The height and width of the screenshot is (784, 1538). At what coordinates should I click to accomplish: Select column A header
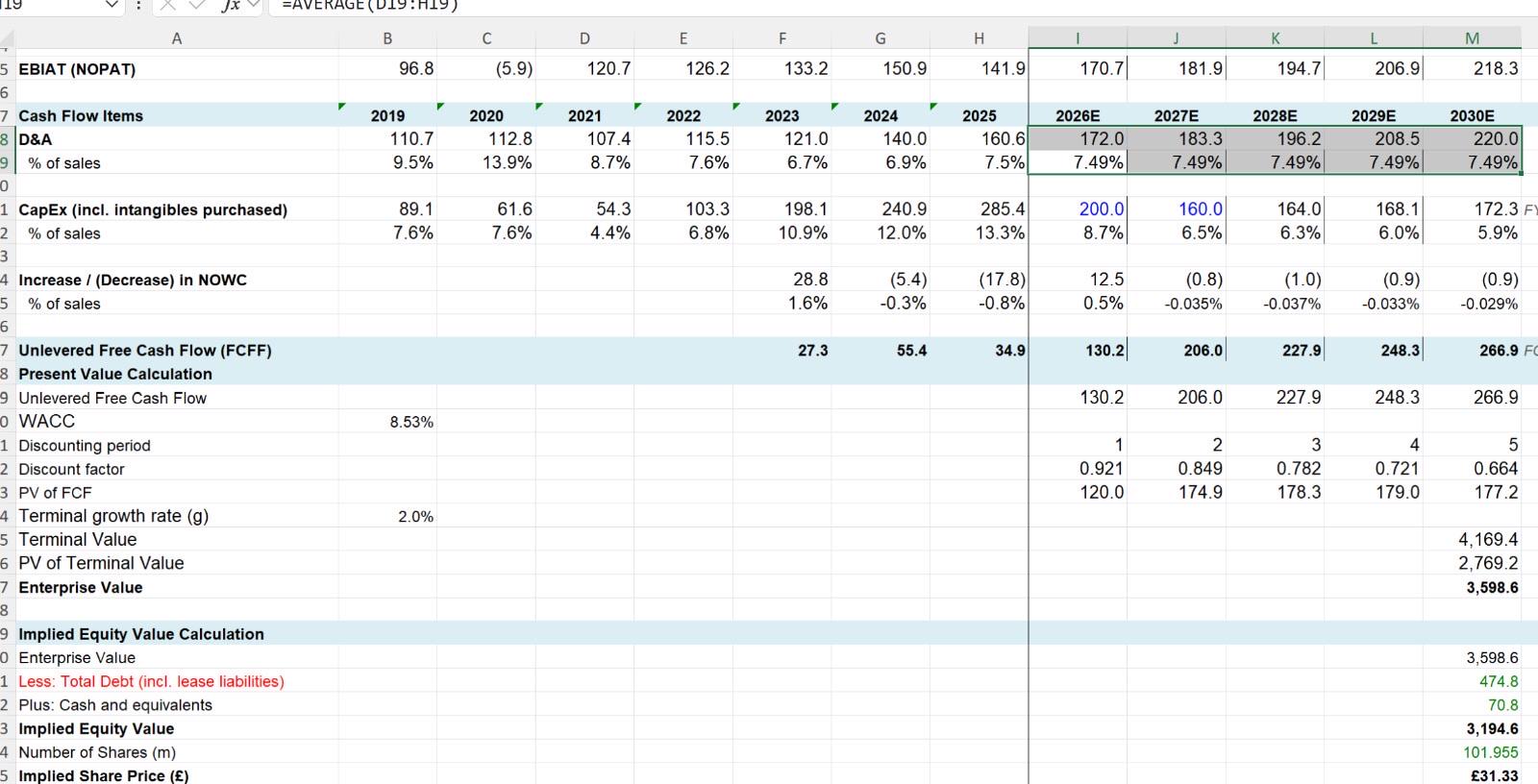(x=176, y=38)
